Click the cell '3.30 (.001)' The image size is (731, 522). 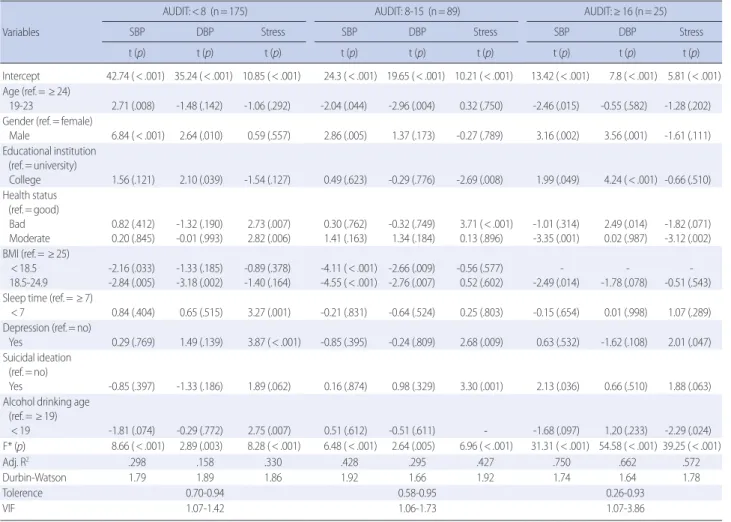pos(481,386)
